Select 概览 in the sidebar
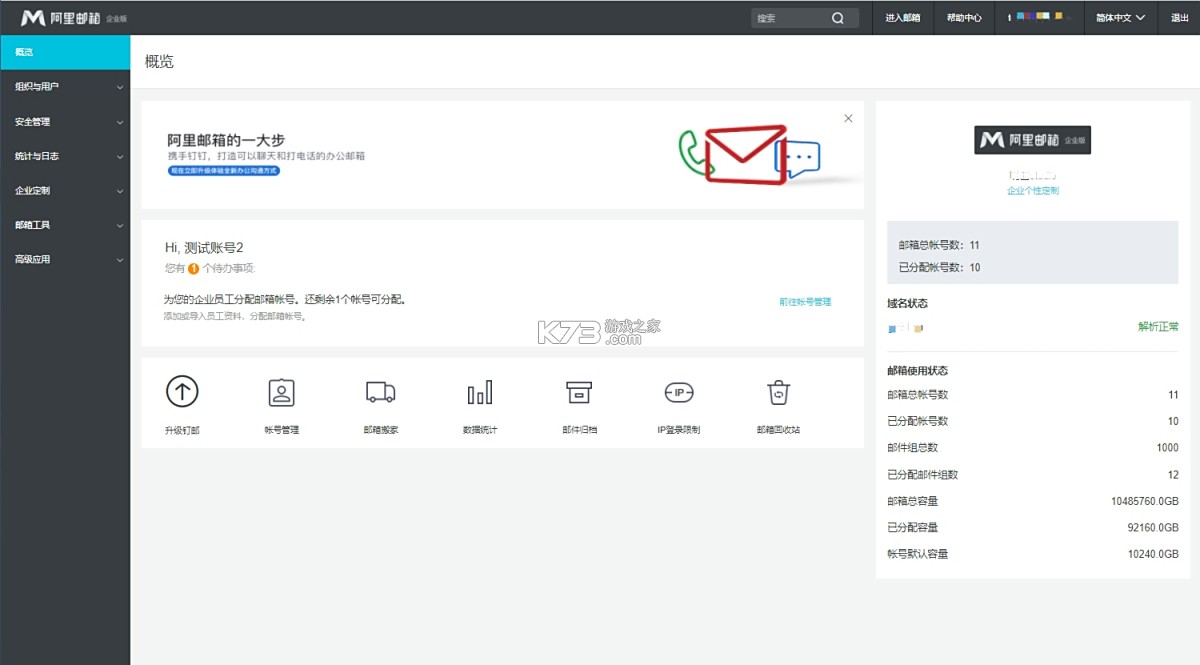Viewport: 1200px width, 665px height. (65, 52)
